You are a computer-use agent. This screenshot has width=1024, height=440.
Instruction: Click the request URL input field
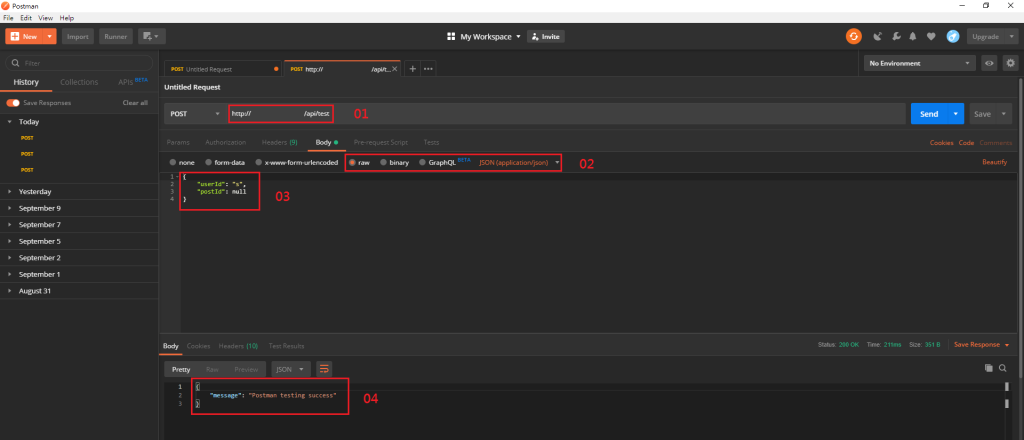566,114
